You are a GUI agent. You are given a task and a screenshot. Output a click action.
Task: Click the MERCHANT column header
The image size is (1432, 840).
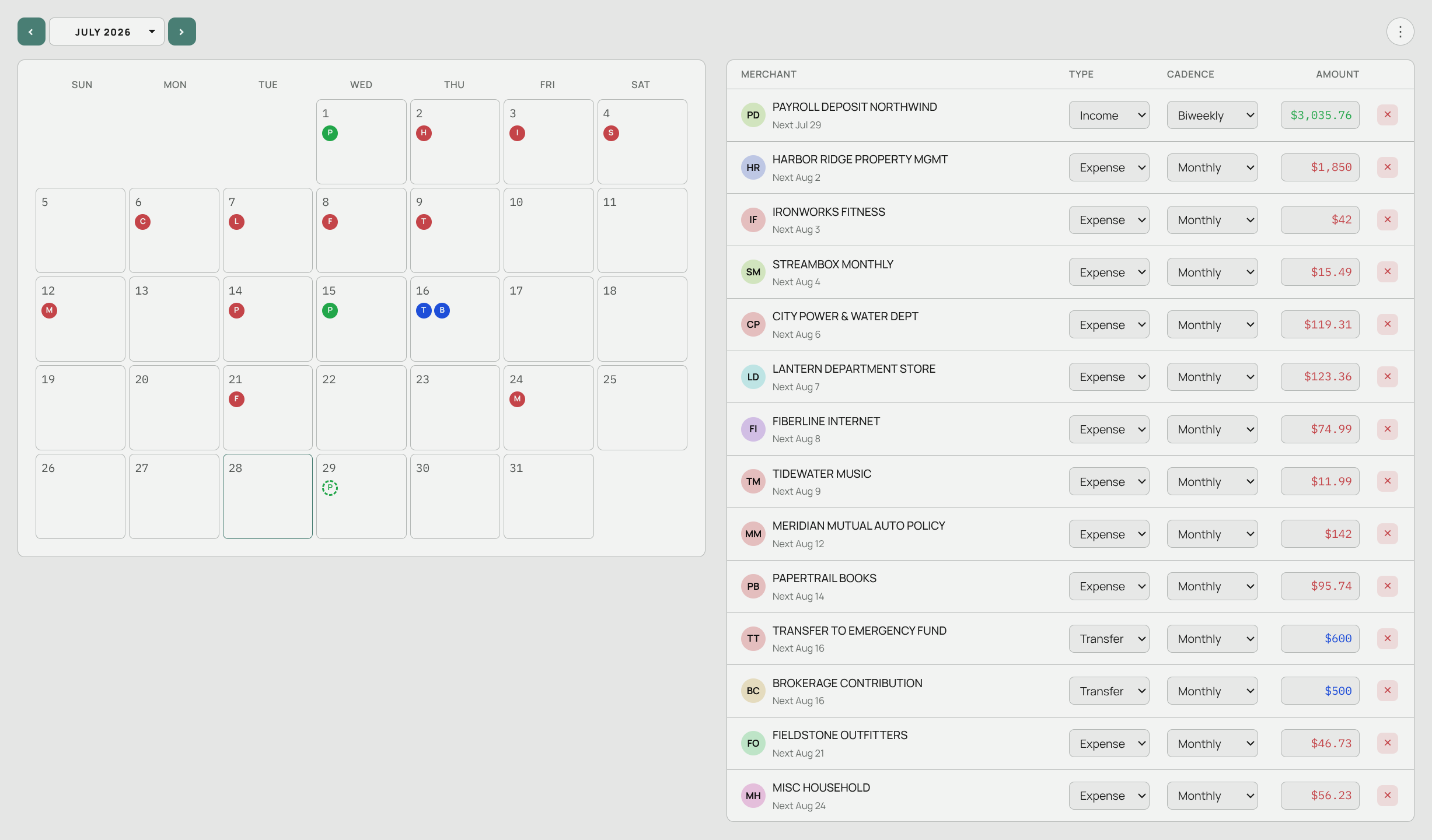click(769, 74)
